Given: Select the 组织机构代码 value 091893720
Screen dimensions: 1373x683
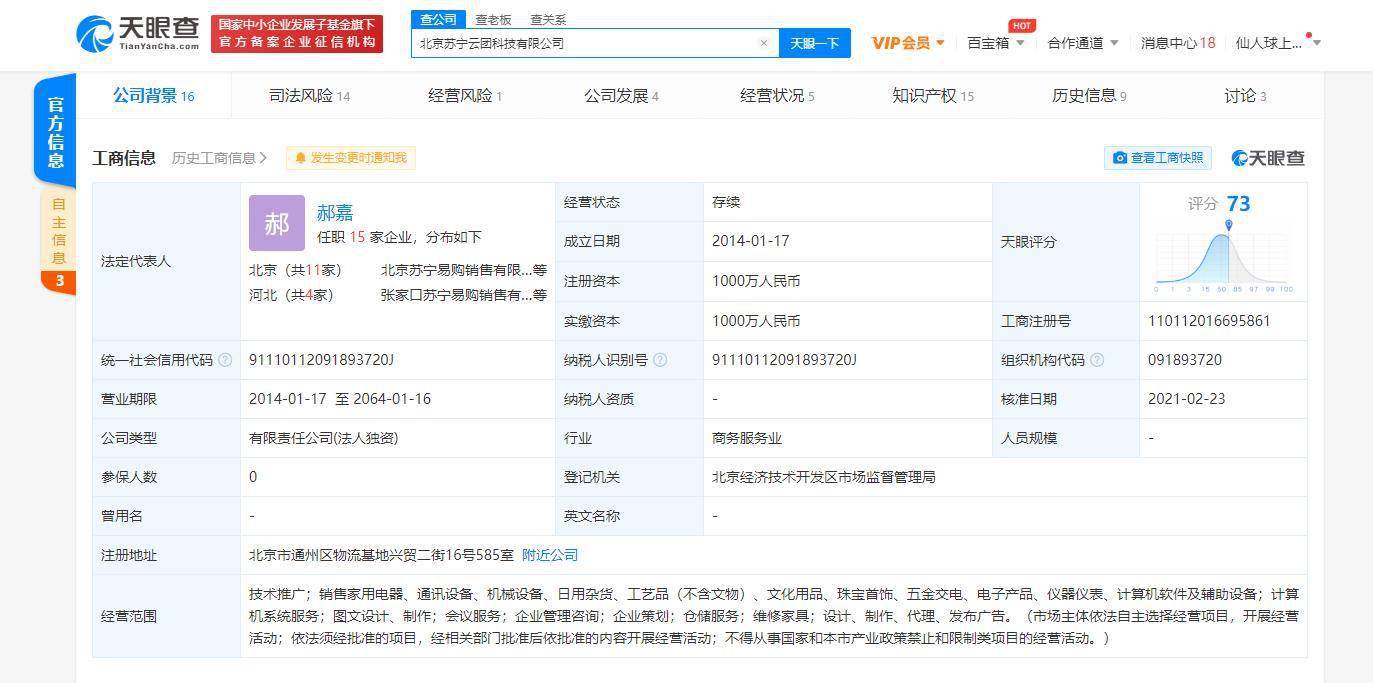Looking at the screenshot, I should [1185, 360].
